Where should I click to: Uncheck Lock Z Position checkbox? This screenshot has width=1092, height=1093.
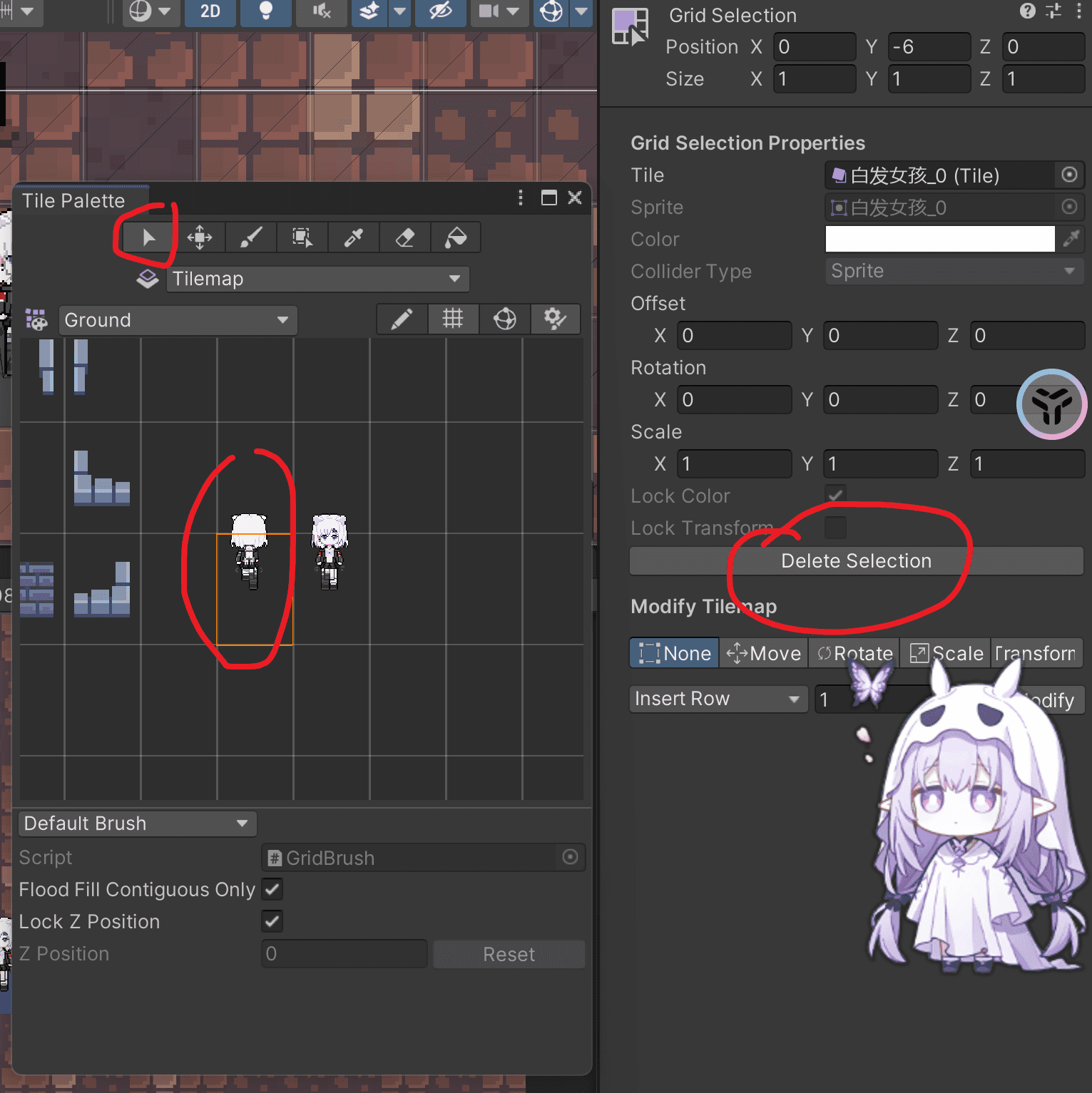click(x=272, y=921)
